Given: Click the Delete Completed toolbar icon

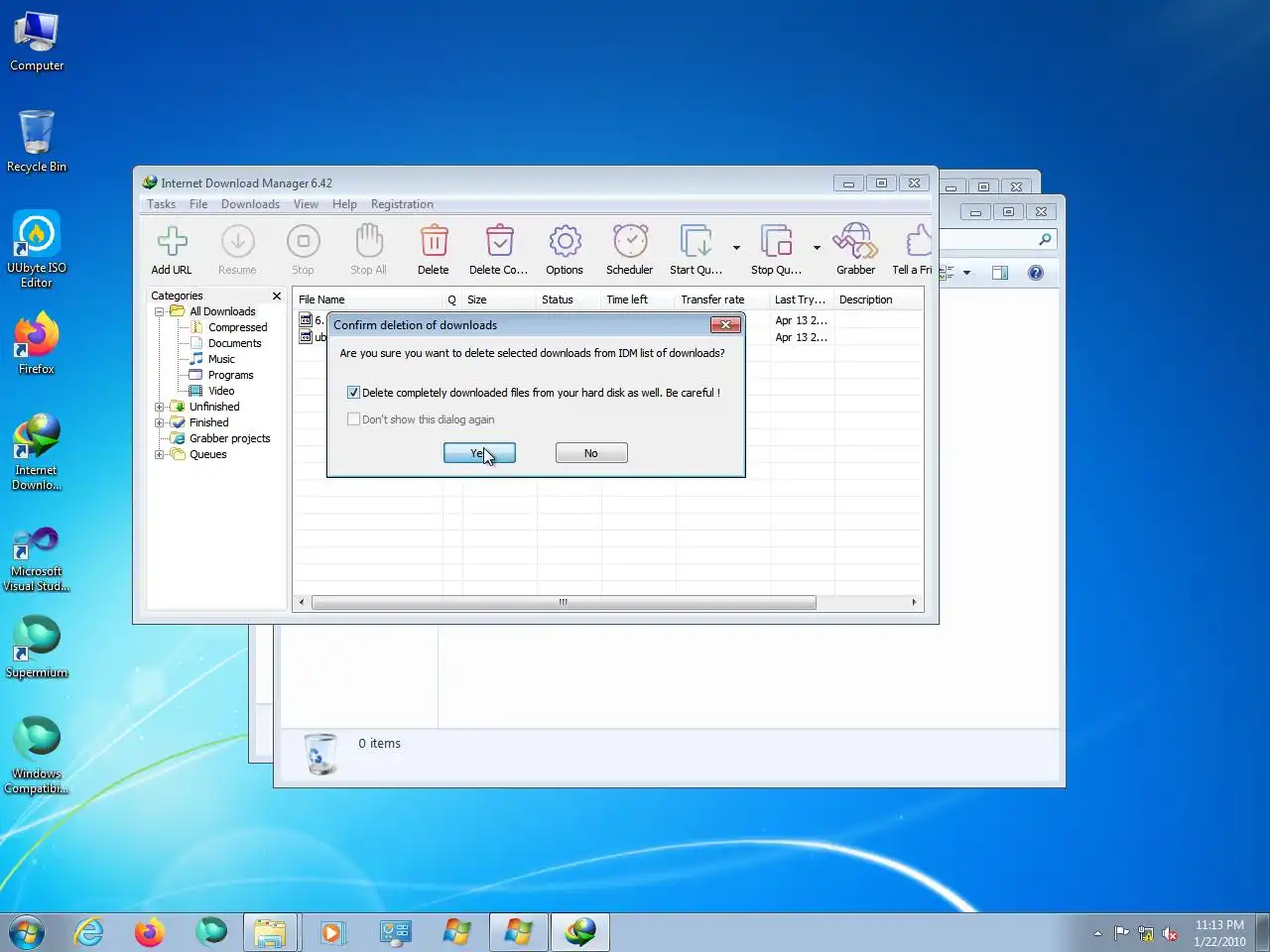Looking at the screenshot, I should [x=499, y=241].
